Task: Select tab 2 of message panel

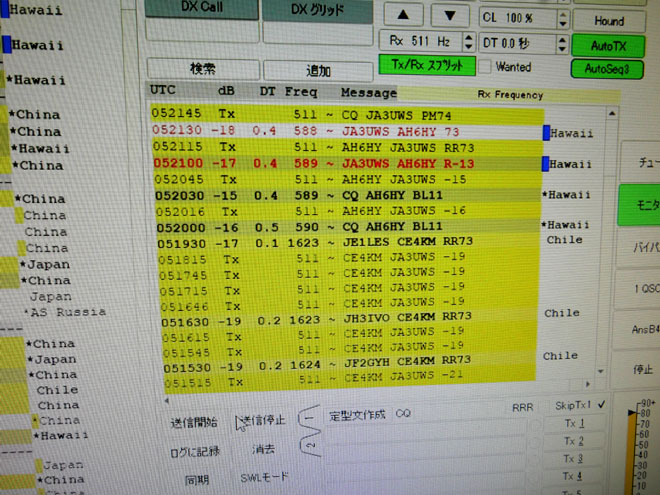Action: tap(312, 442)
